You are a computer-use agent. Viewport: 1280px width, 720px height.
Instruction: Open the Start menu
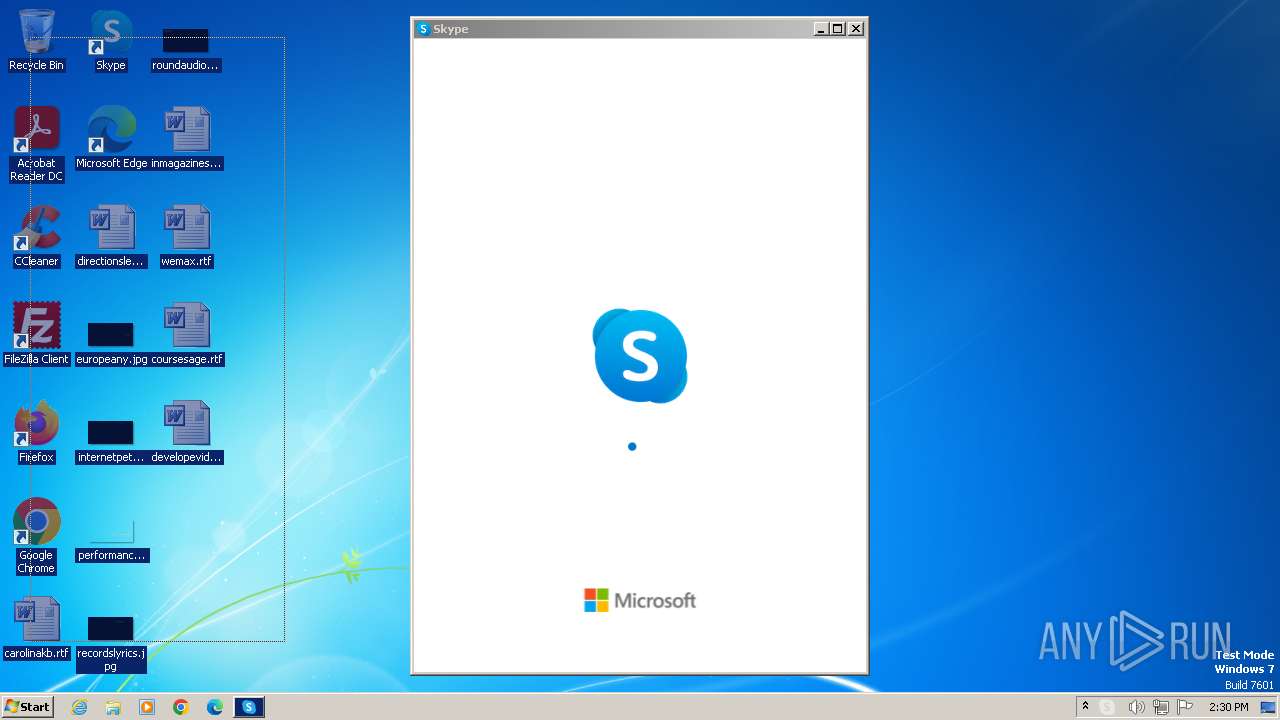[x=28, y=707]
